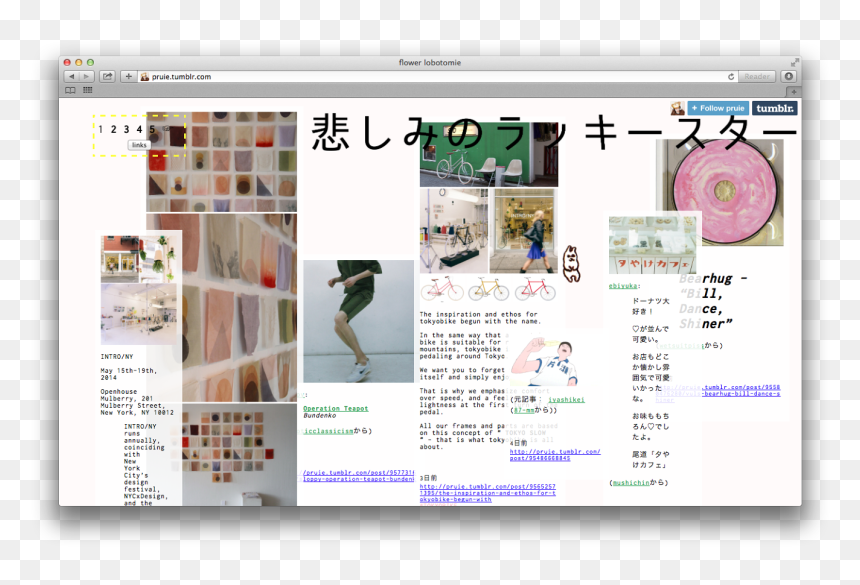Open the running person in green shorts photo

(x=359, y=321)
